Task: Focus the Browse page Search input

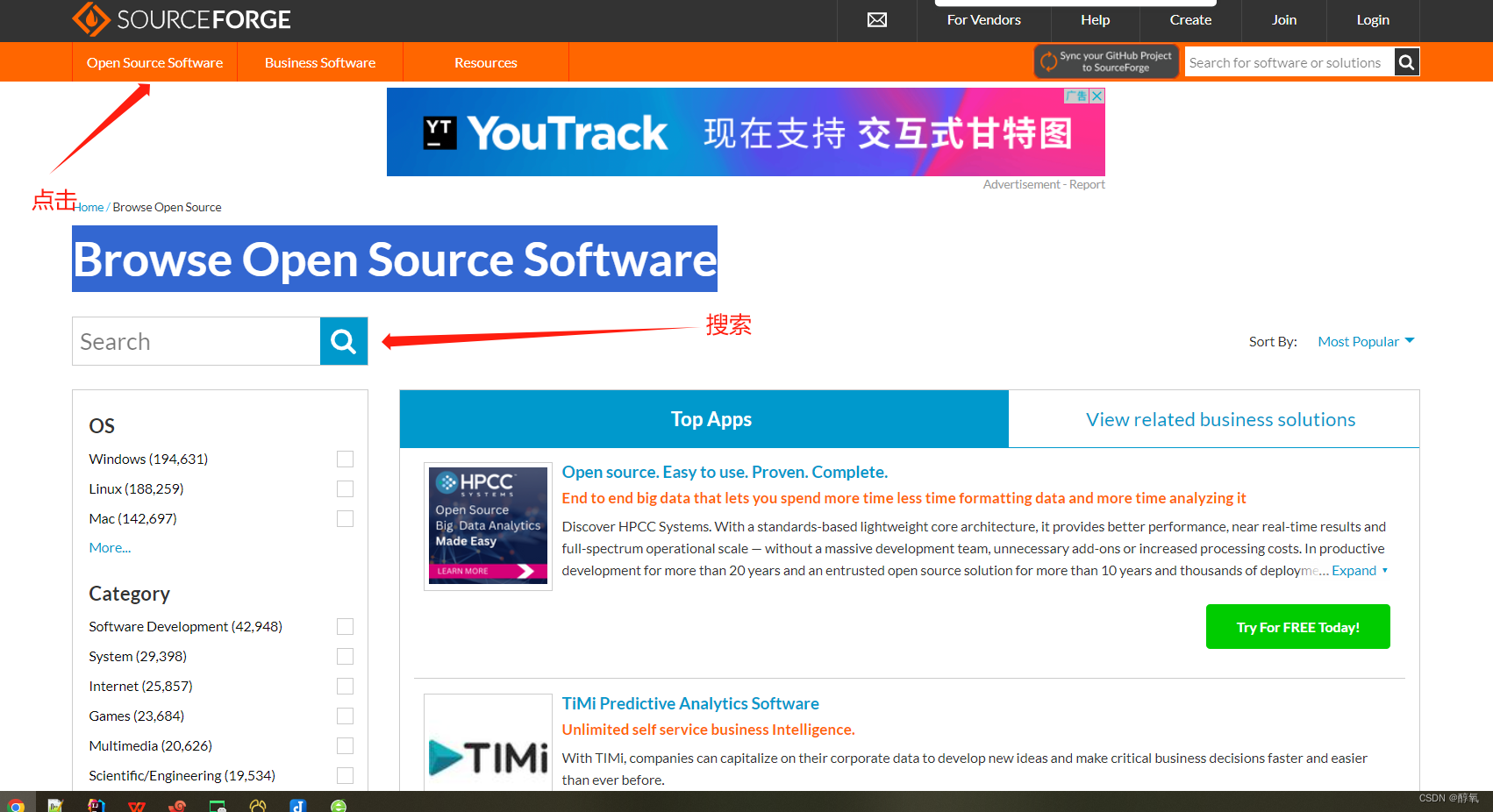Action: tap(196, 341)
